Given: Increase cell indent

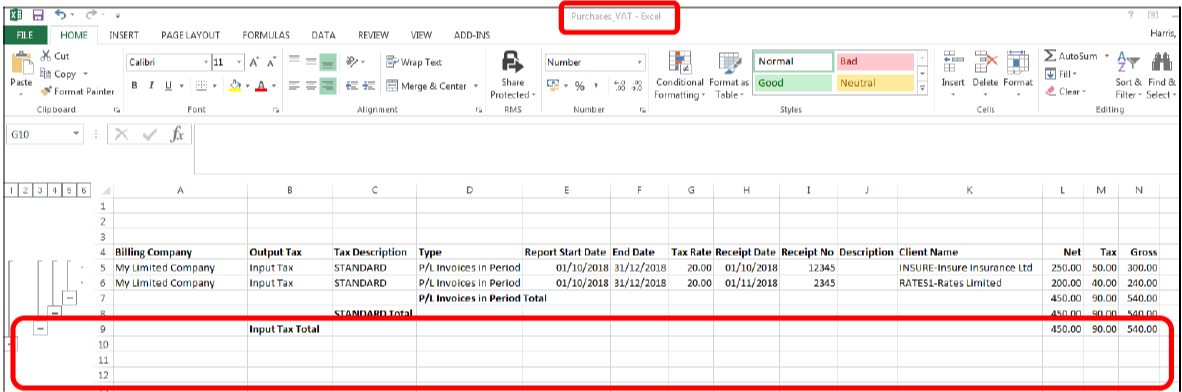Looking at the screenshot, I should click(x=370, y=86).
